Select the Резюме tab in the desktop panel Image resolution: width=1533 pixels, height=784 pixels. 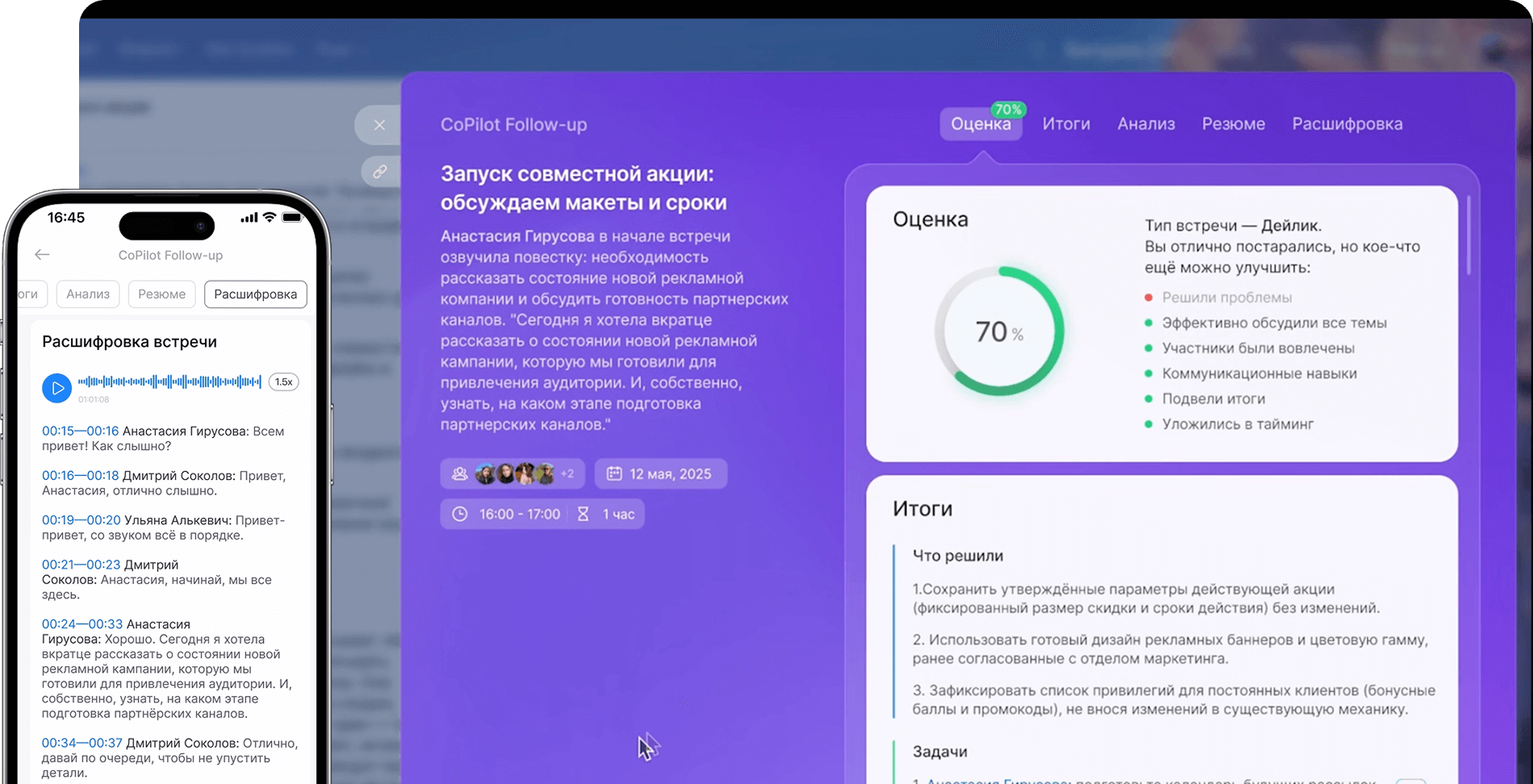pyautogui.click(x=1233, y=124)
